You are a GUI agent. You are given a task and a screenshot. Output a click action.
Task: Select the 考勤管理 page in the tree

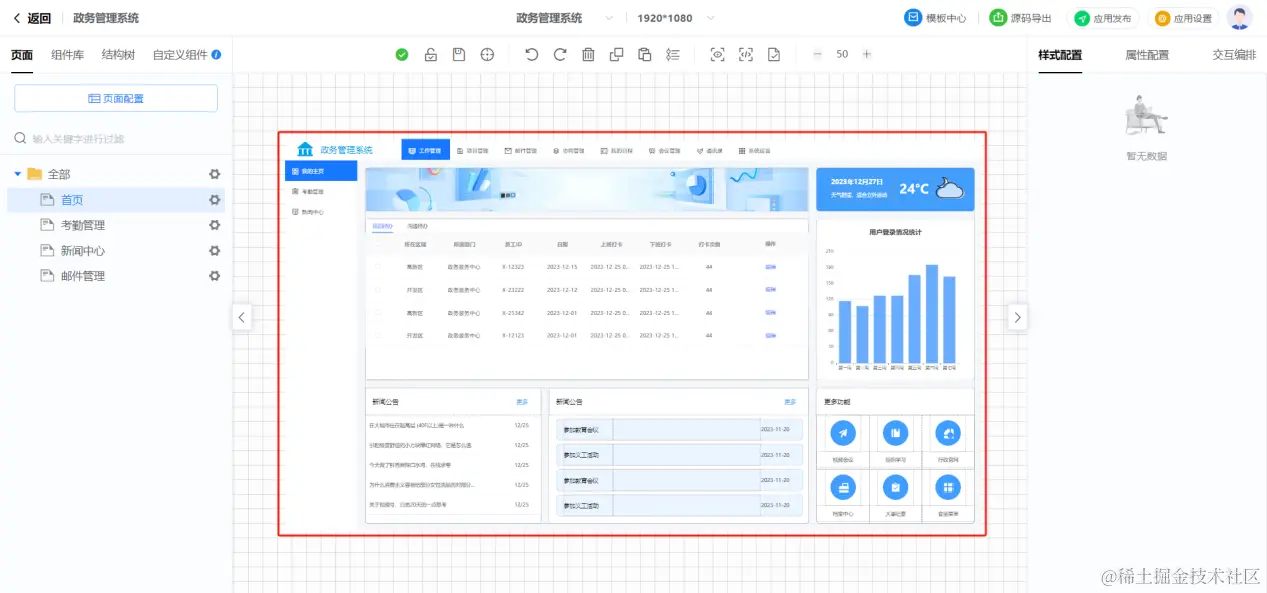pyautogui.click(x=83, y=225)
